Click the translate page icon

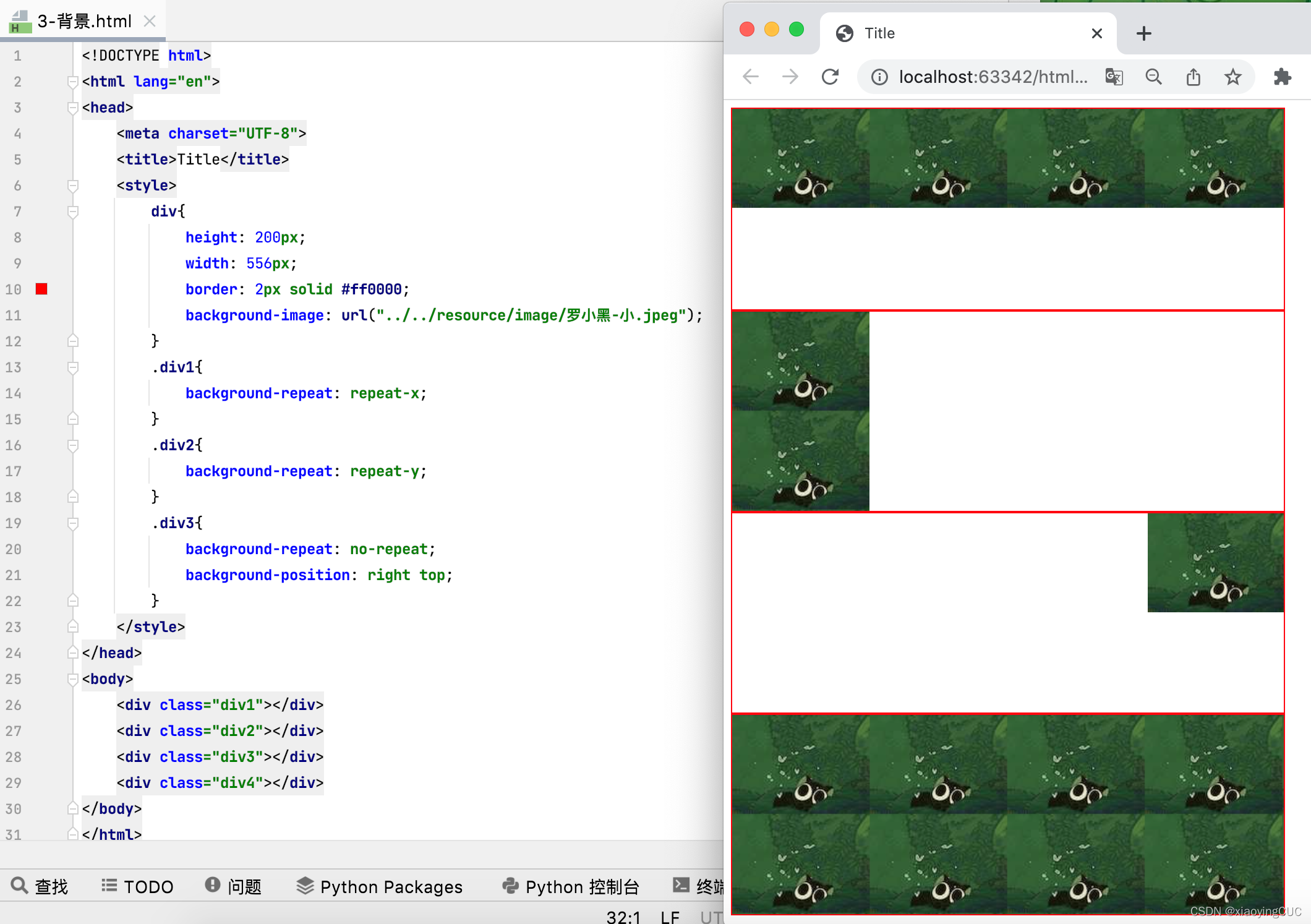pyautogui.click(x=1114, y=77)
